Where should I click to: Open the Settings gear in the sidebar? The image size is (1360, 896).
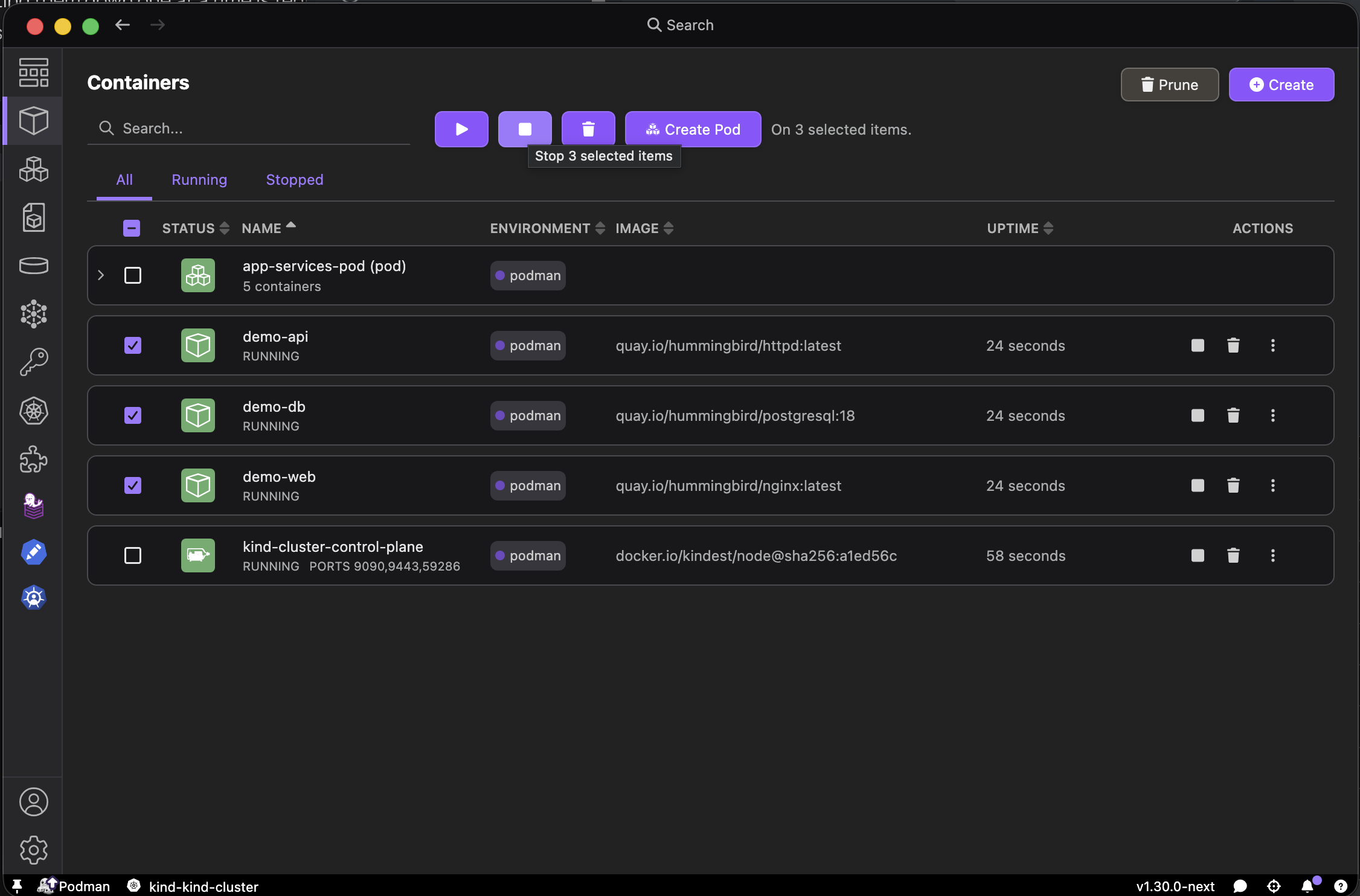(34, 850)
